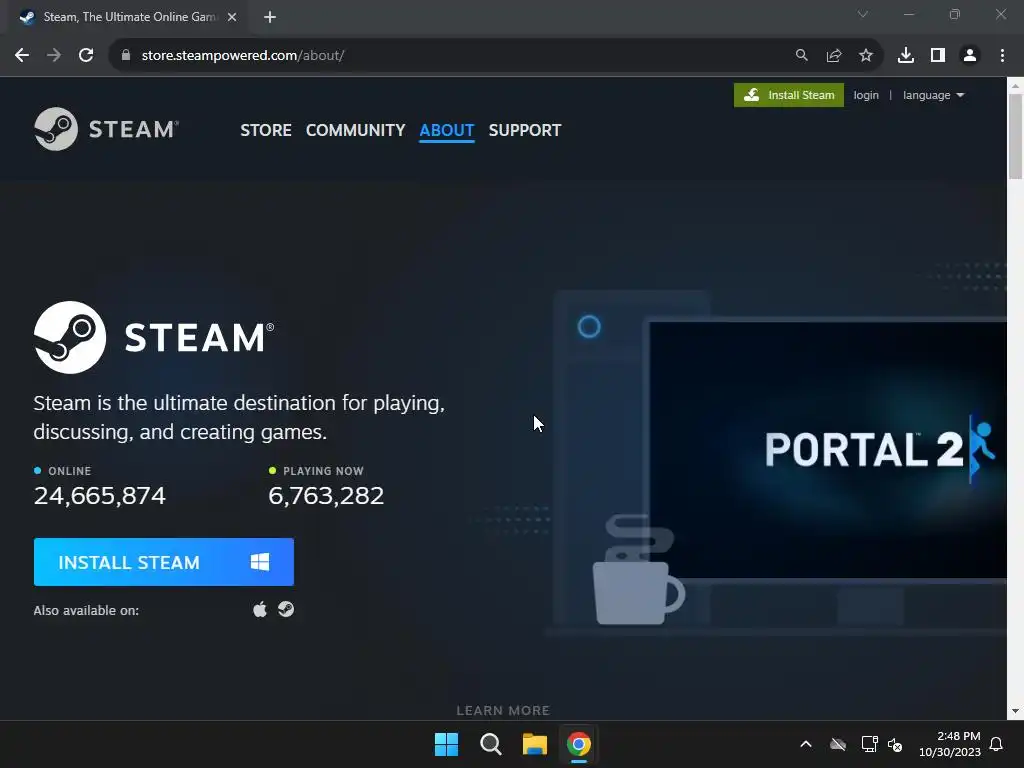Screen dimensions: 1024x768
Task: Close the Steam browser tab
Action: tap(232, 17)
